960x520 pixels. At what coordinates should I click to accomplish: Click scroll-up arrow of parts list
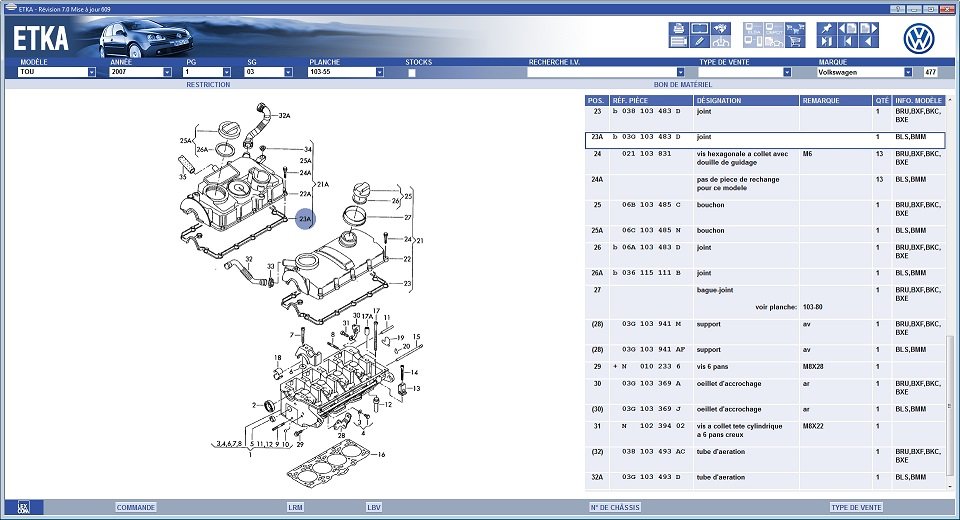click(x=950, y=99)
